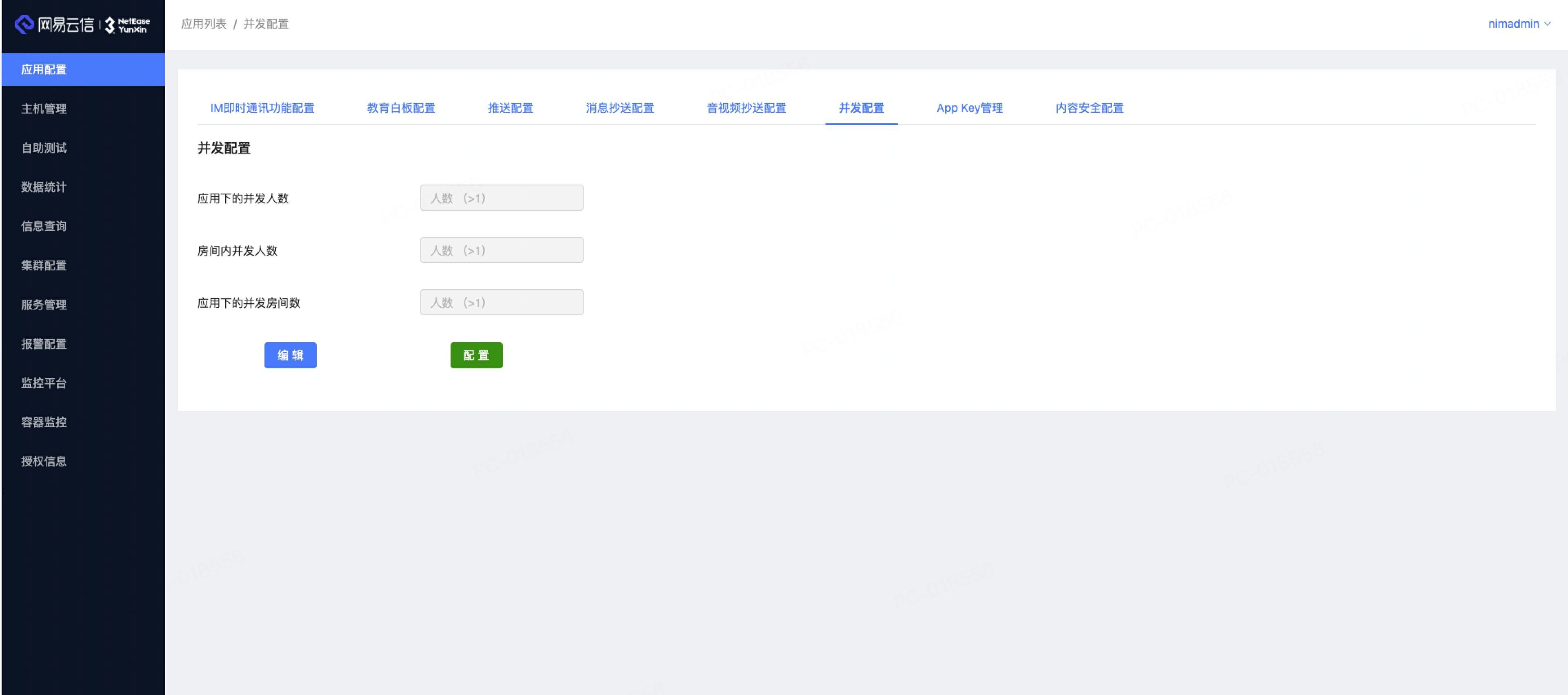Click the green 配置 button
The height and width of the screenshot is (695, 1568).
[x=477, y=355]
